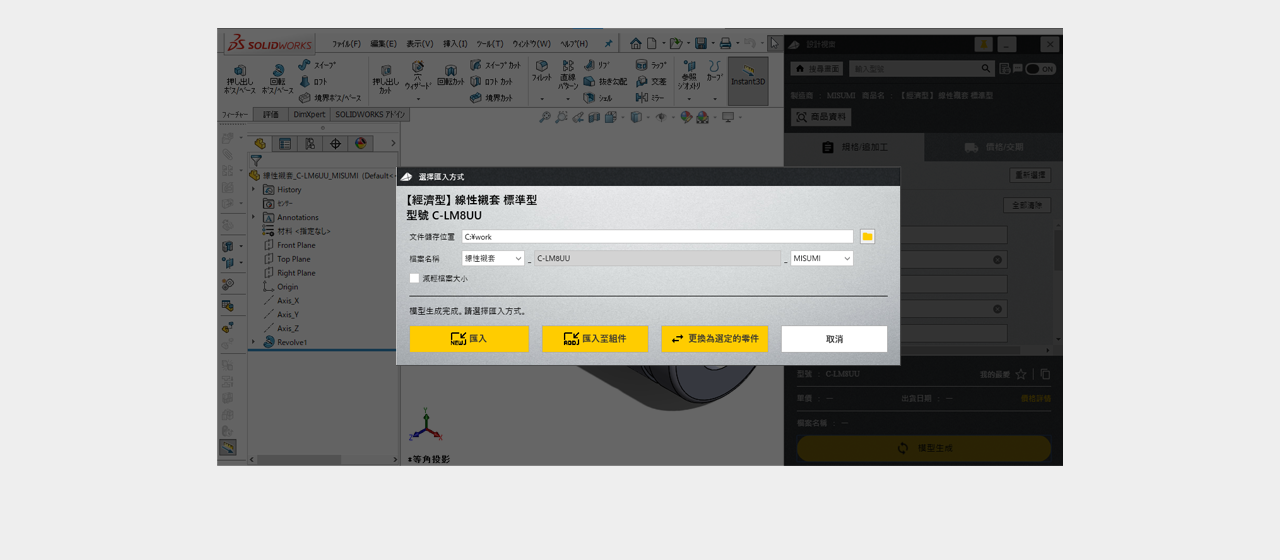This screenshot has width=1280, height=560.
Task: Expand the History tree node
Action: (x=253, y=189)
